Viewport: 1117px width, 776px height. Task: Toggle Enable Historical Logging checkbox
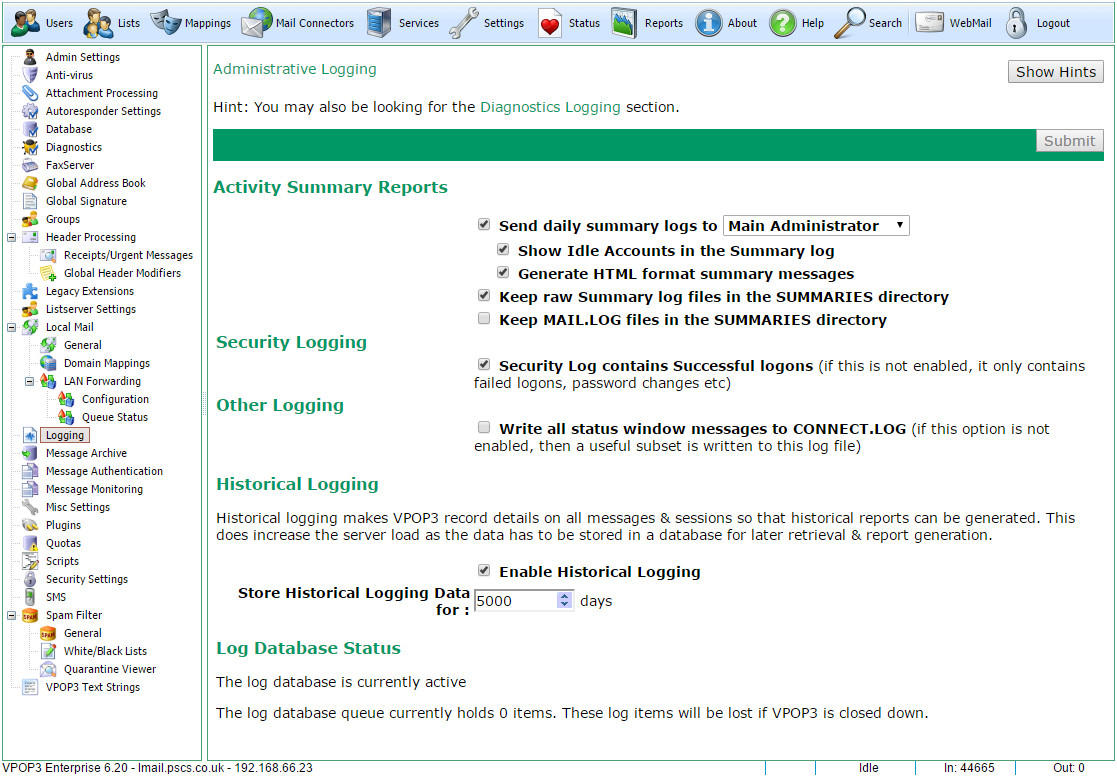click(484, 570)
